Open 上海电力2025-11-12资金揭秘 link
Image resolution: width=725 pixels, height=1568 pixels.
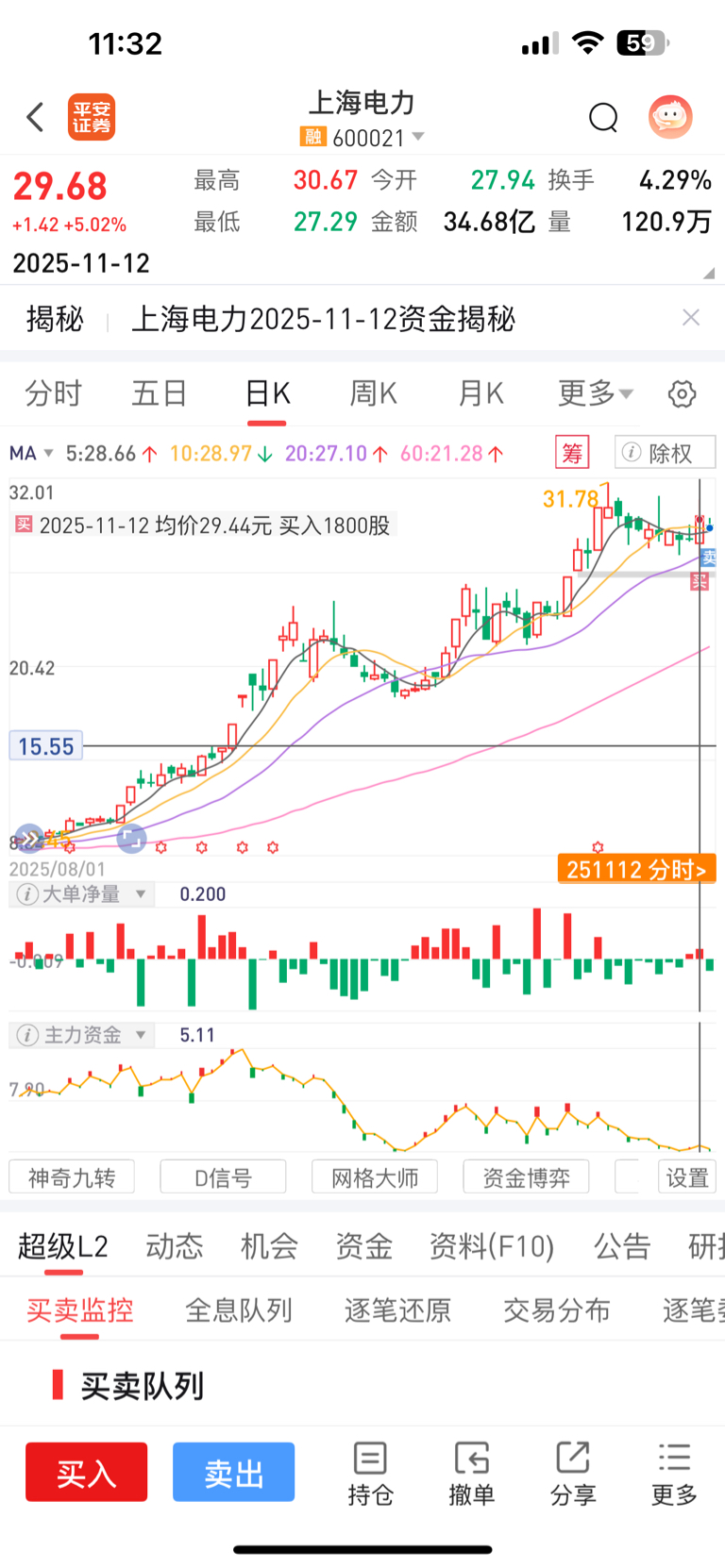(323, 319)
